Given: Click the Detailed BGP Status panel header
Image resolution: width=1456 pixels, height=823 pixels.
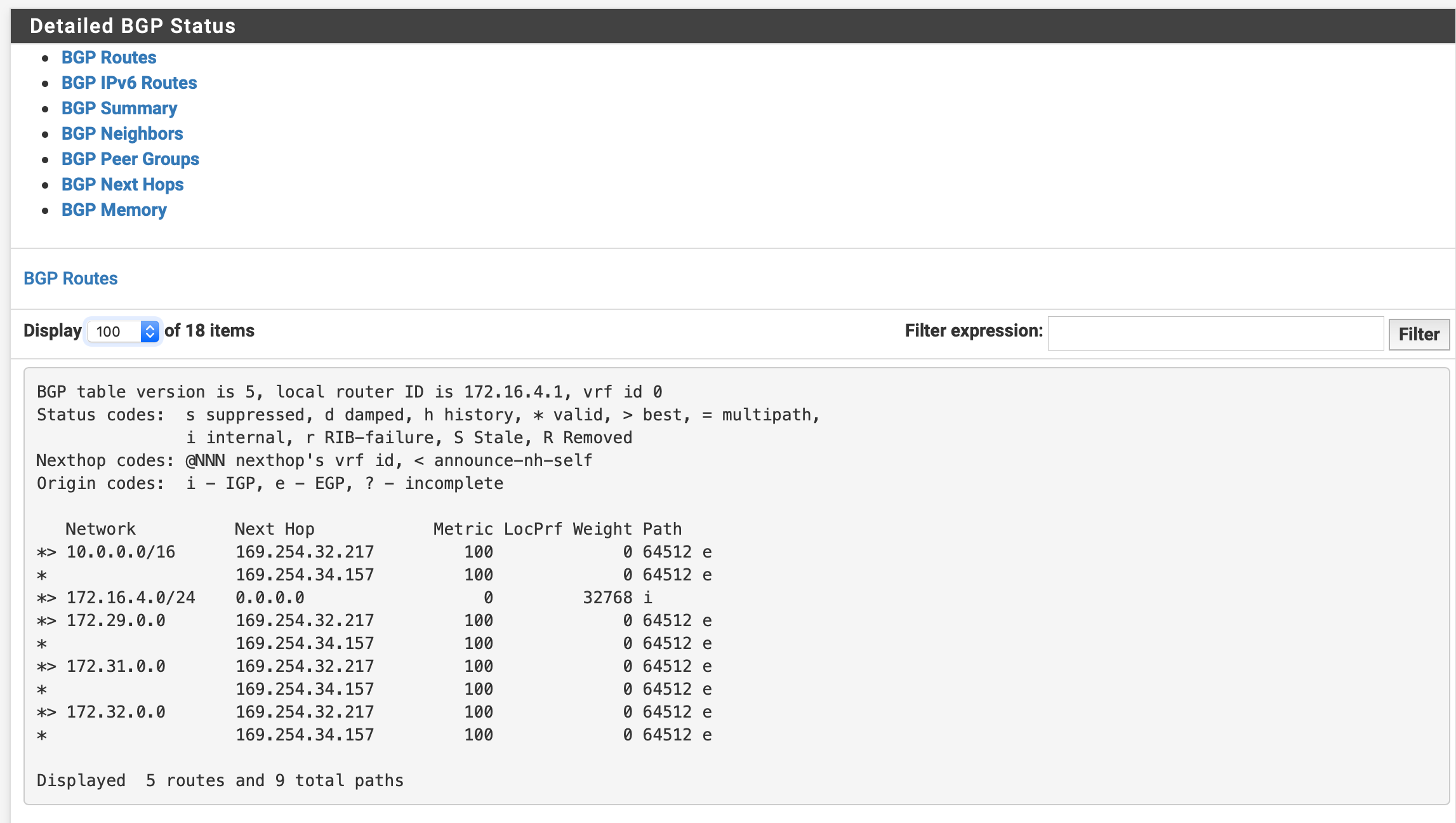Looking at the screenshot, I should (x=133, y=25).
